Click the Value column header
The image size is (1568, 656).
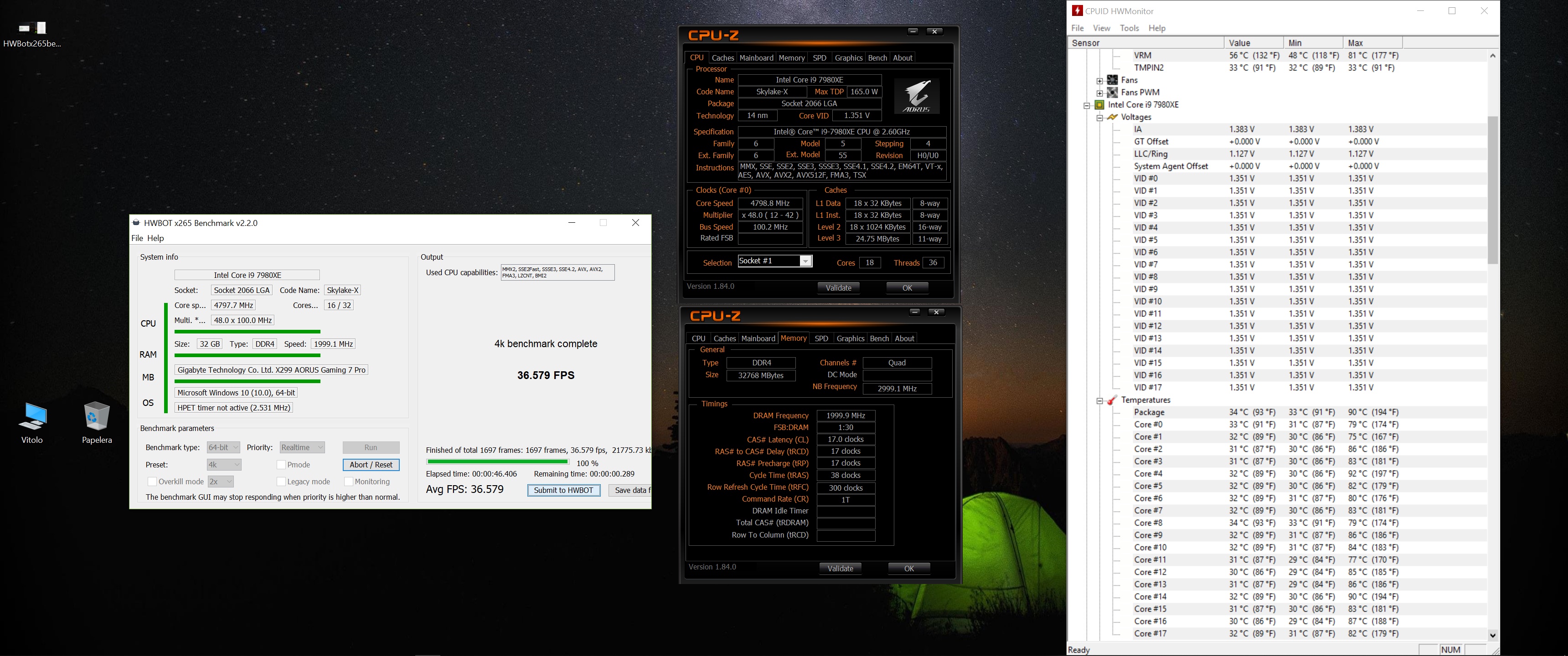(1254, 43)
